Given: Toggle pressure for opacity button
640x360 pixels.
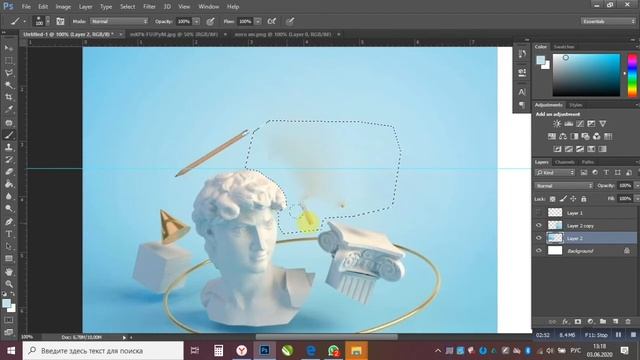Looking at the screenshot, I should coord(210,21).
